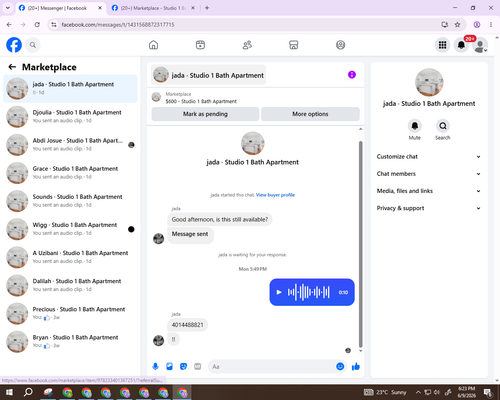Go to the Home feed icon
The image size is (500, 400).
[153, 45]
